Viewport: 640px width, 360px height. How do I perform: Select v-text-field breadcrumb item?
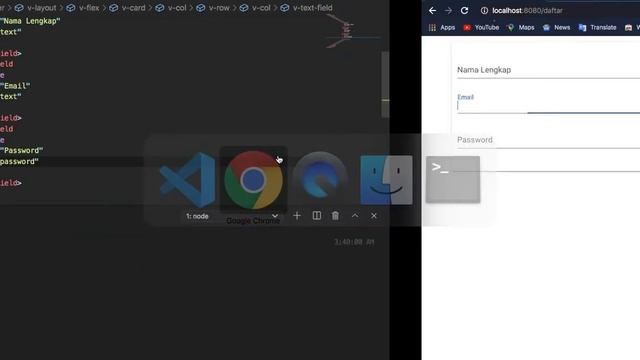pyautogui.click(x=307, y=8)
